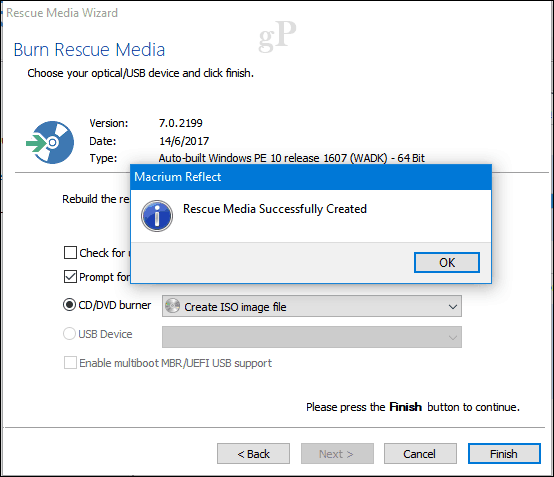554x477 pixels.
Task: Click 'Choose your optical/USB device' instruction text
Action: (141, 73)
